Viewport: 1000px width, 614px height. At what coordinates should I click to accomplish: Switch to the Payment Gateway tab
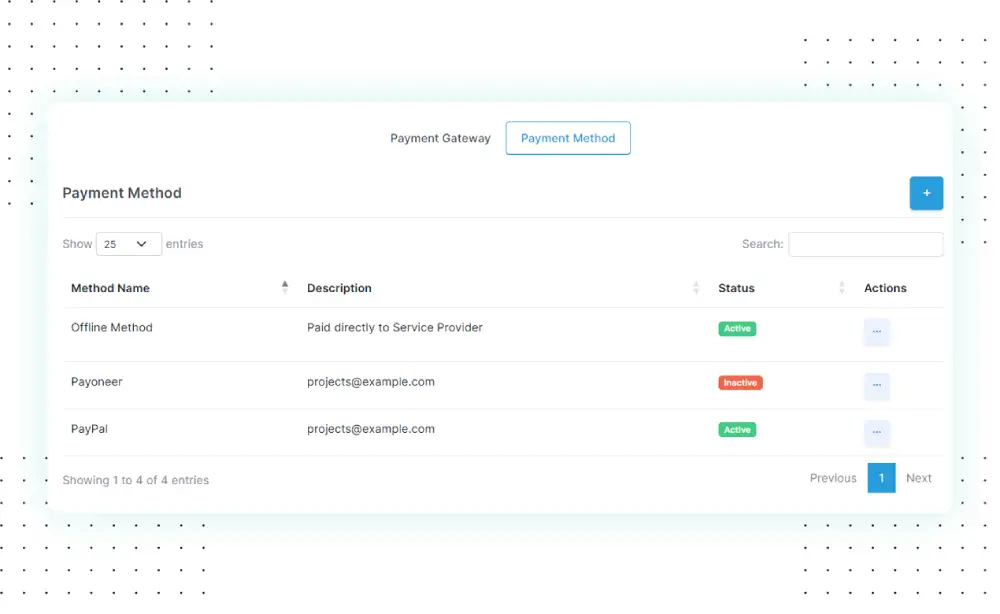pos(440,138)
